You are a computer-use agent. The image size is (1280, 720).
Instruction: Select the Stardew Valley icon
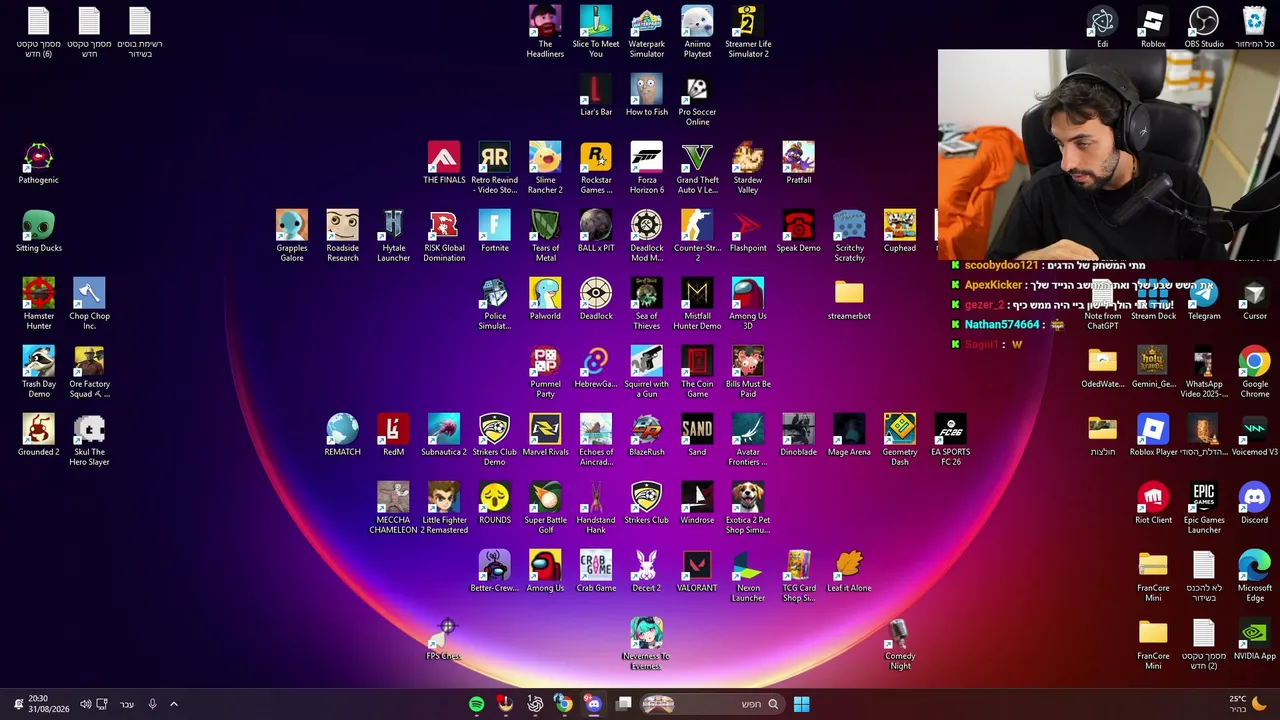coord(748,168)
